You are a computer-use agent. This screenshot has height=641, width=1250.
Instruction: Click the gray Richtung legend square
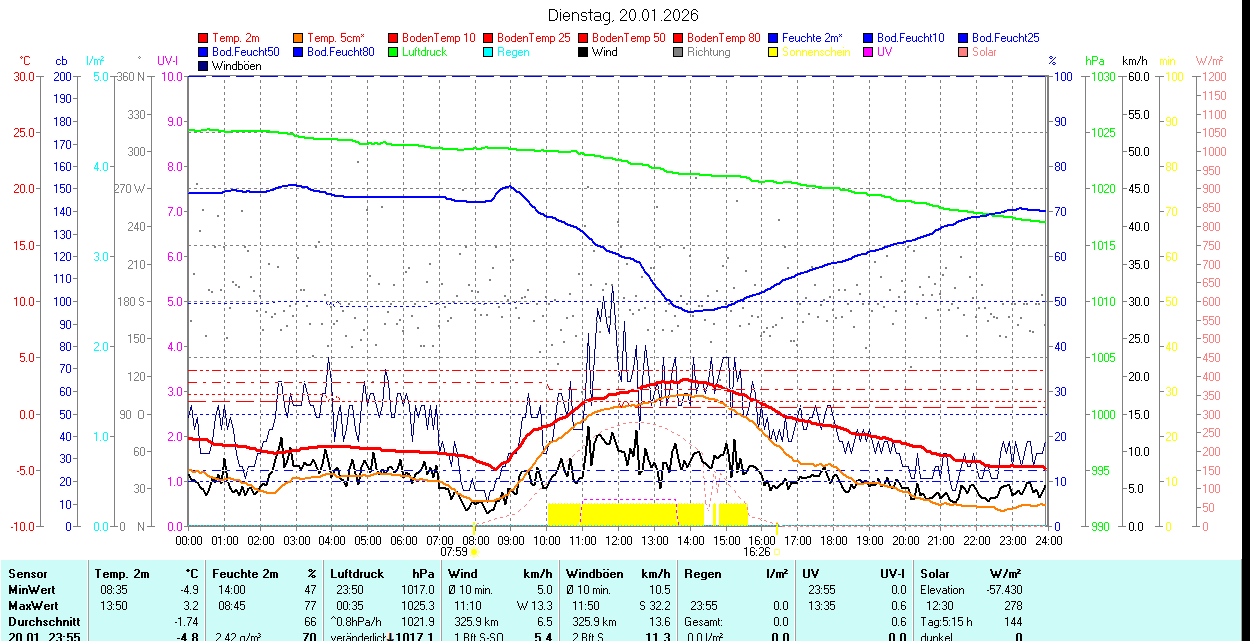point(679,52)
